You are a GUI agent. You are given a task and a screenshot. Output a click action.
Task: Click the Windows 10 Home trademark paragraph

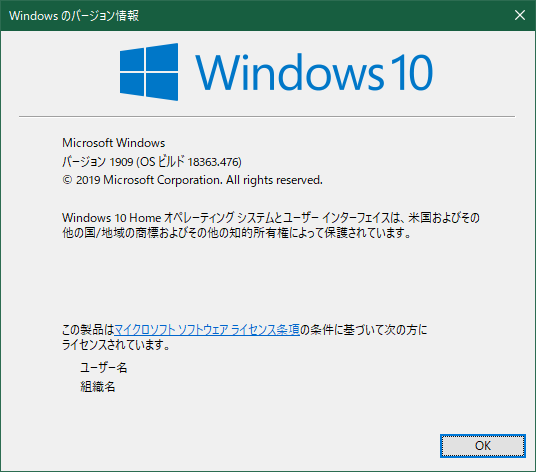pos(271,225)
